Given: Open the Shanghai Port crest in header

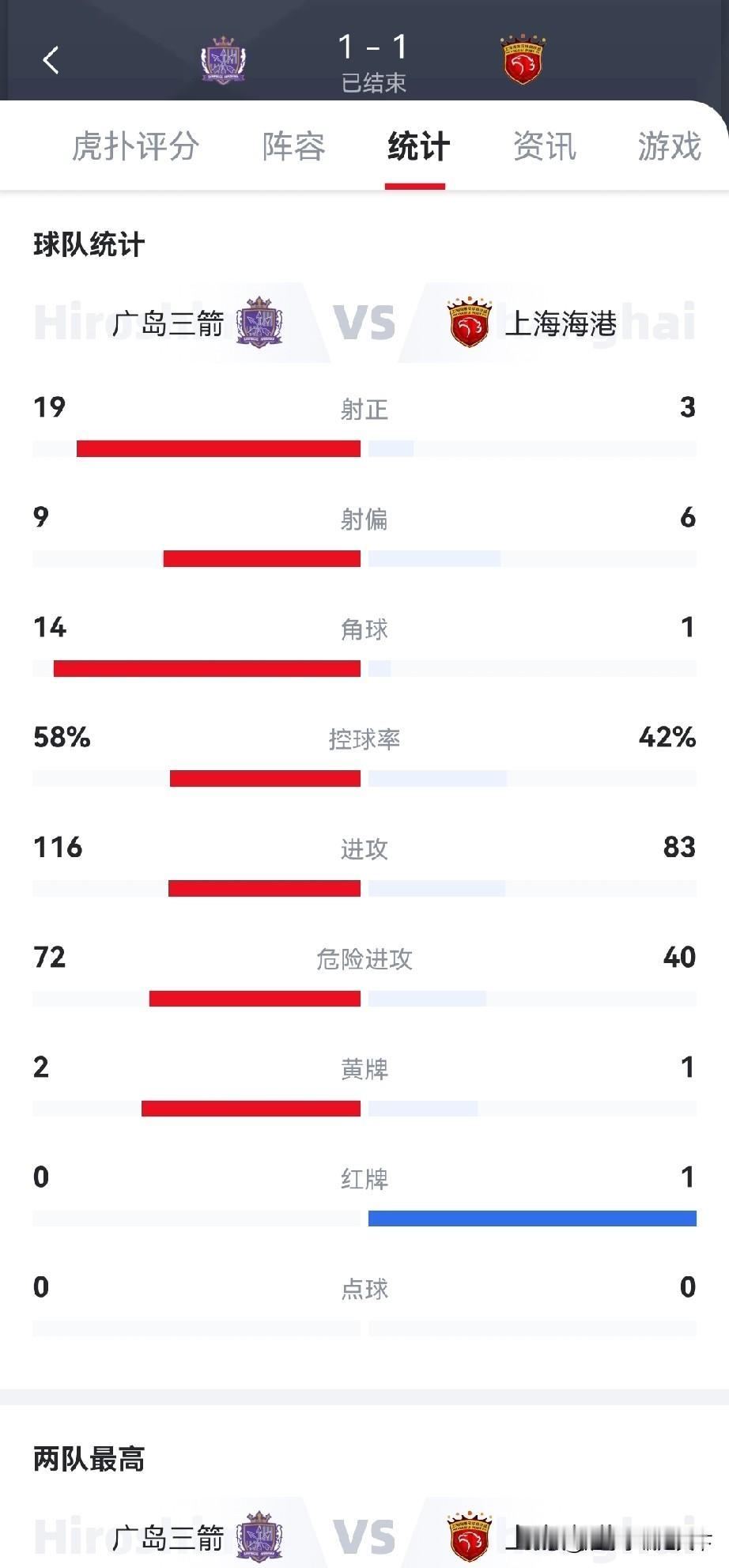Looking at the screenshot, I should [x=523, y=60].
